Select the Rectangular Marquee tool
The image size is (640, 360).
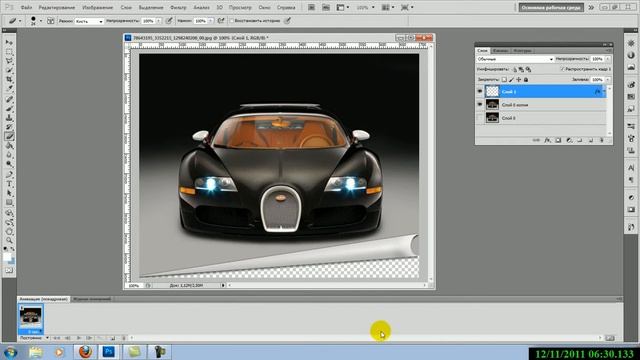(x=9, y=52)
